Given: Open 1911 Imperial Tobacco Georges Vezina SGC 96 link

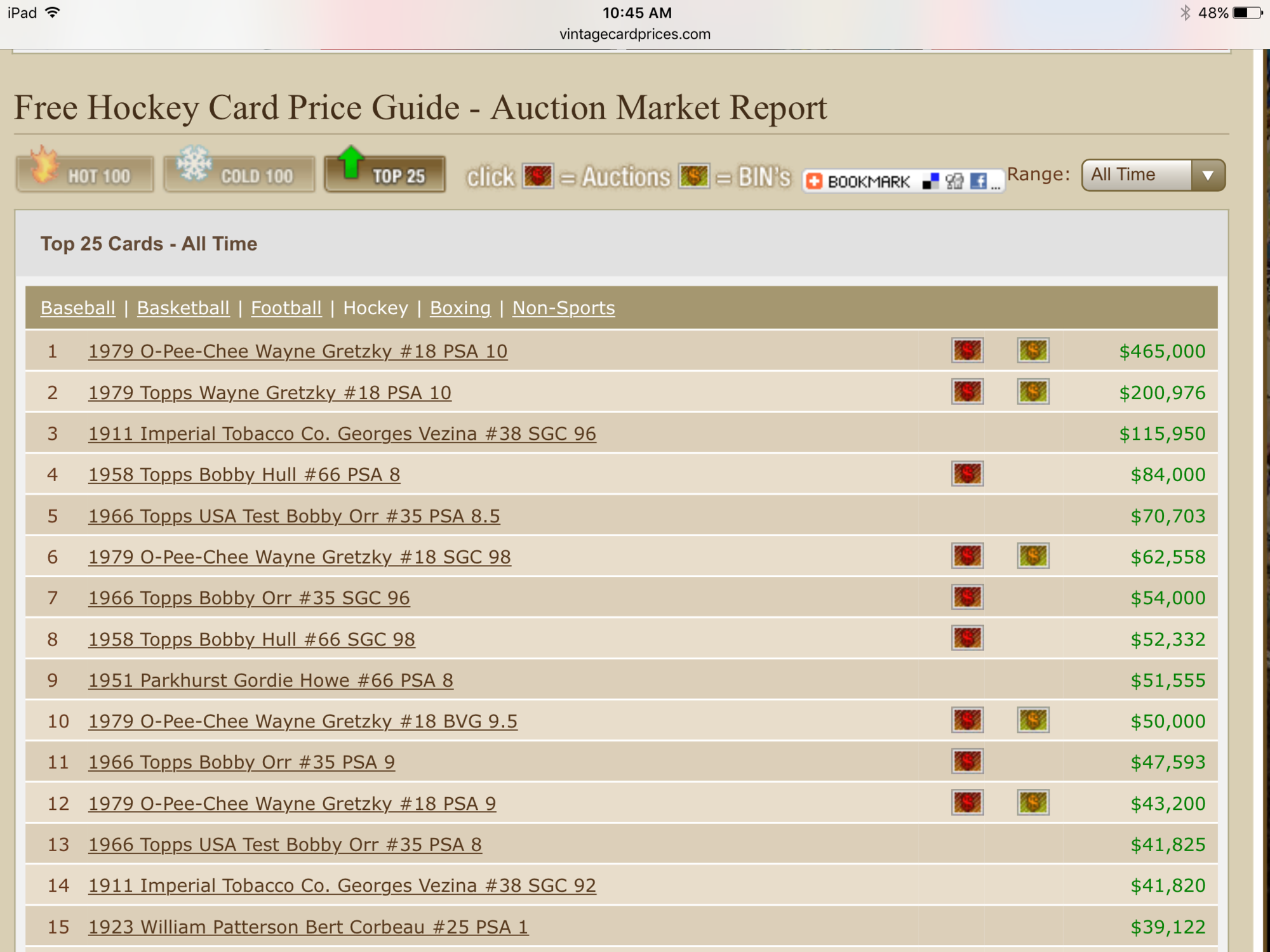Looking at the screenshot, I should coord(342,433).
